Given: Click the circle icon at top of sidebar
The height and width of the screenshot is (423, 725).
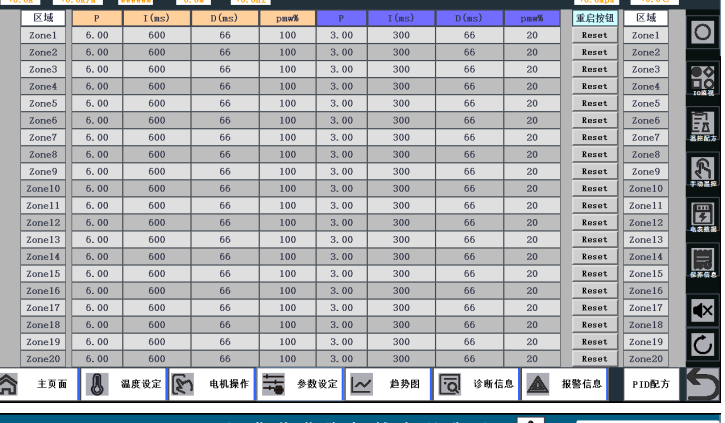Looking at the screenshot, I should 703,32.
